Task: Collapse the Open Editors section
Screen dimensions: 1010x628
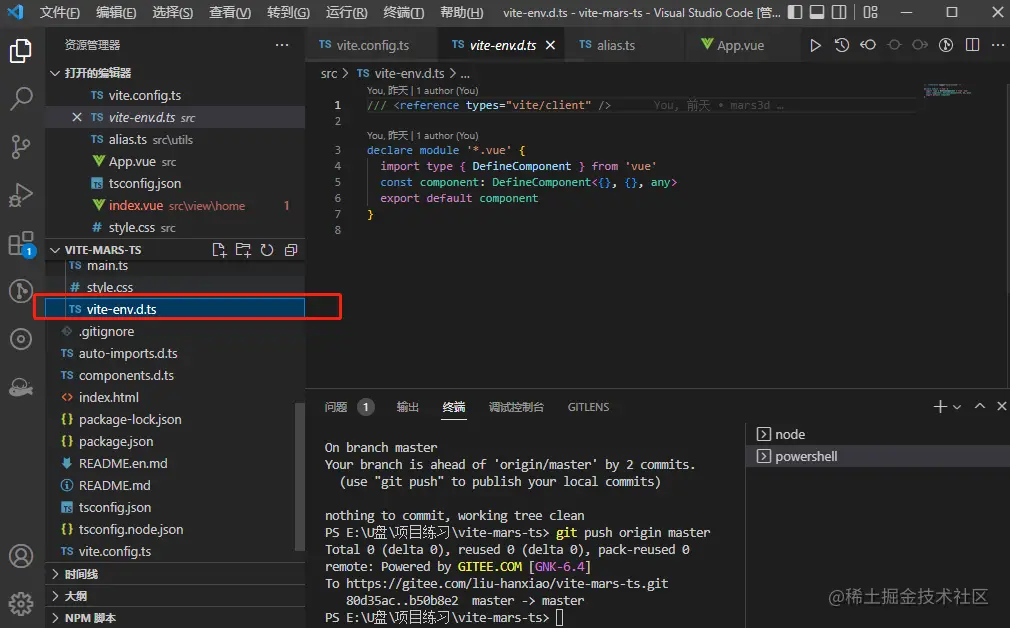Action: [x=55, y=73]
